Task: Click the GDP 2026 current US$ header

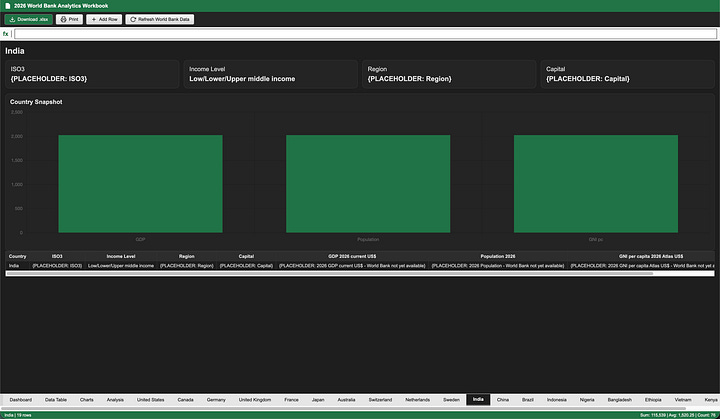Action: click(x=352, y=256)
